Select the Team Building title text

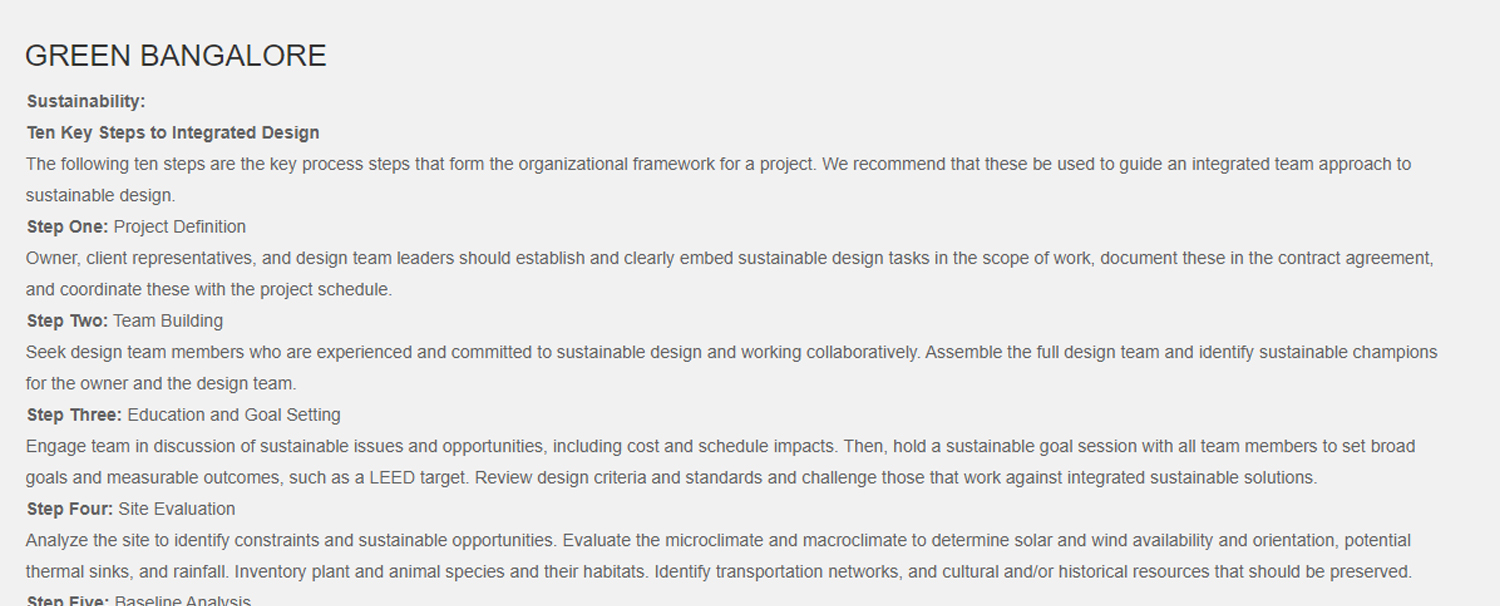pyautogui.click(x=168, y=321)
